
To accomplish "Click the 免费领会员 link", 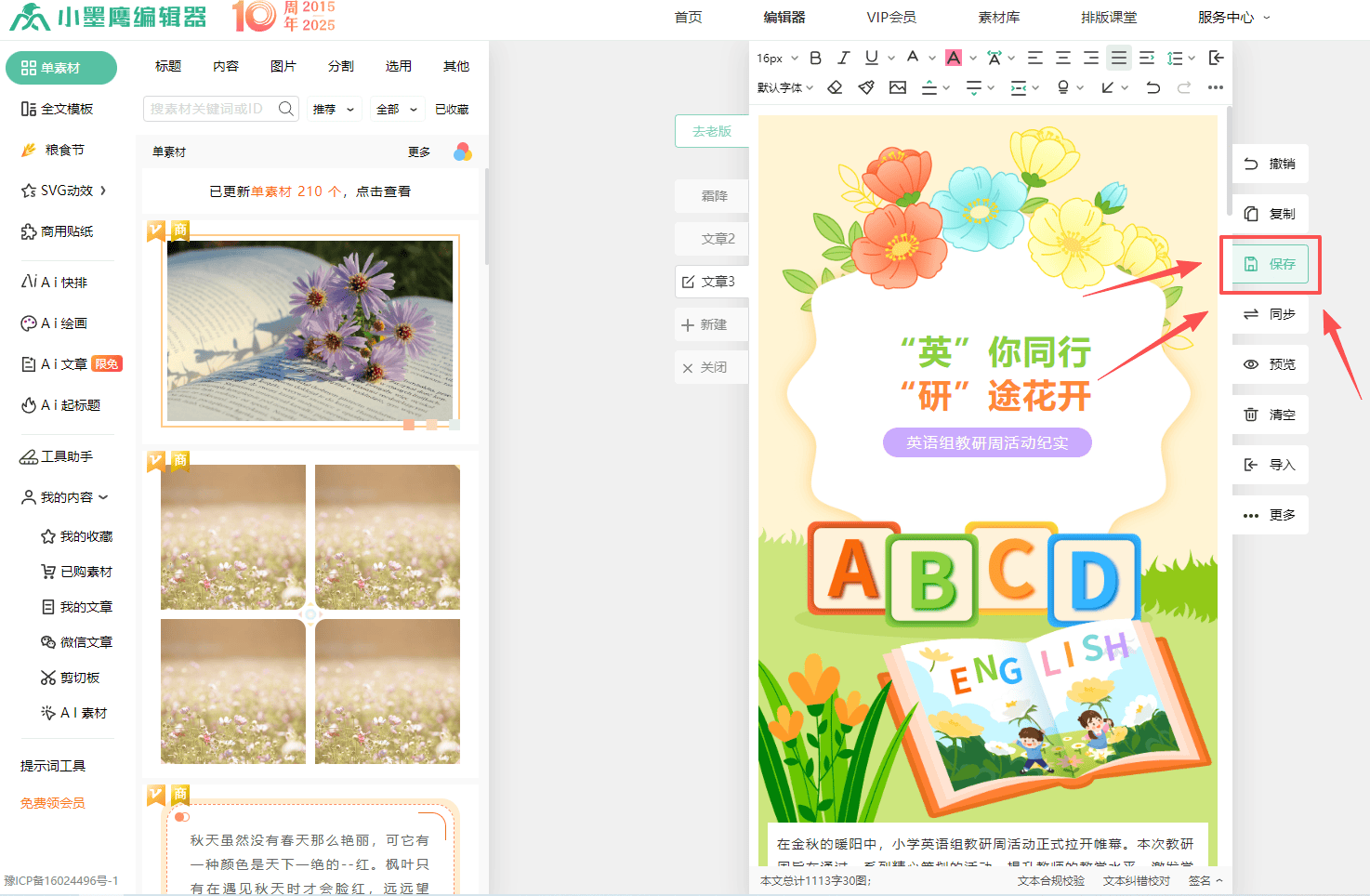I will tap(53, 803).
